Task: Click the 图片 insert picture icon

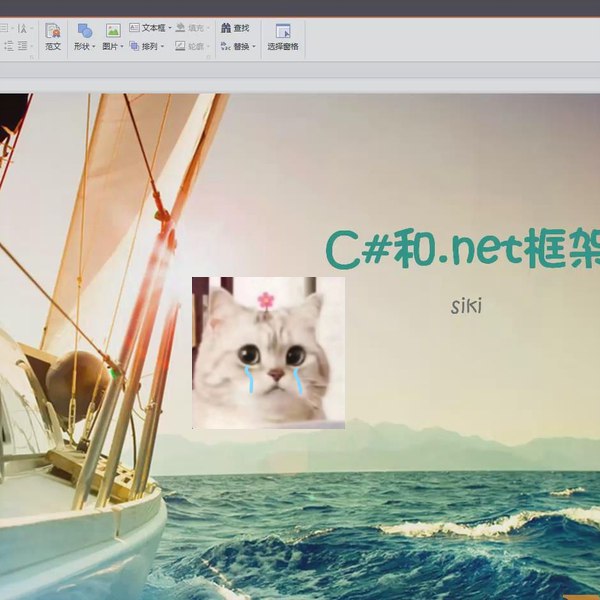Action: 113,31
